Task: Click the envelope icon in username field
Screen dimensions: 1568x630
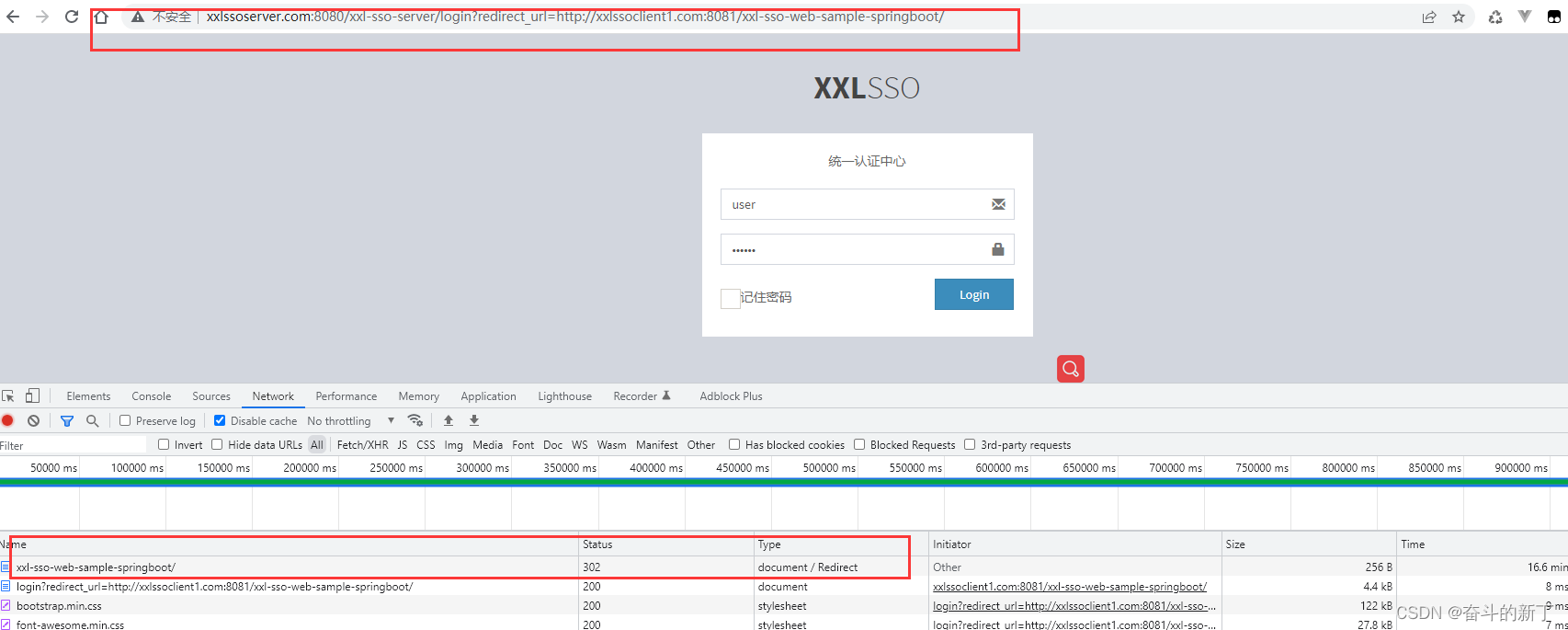Action: [x=998, y=204]
